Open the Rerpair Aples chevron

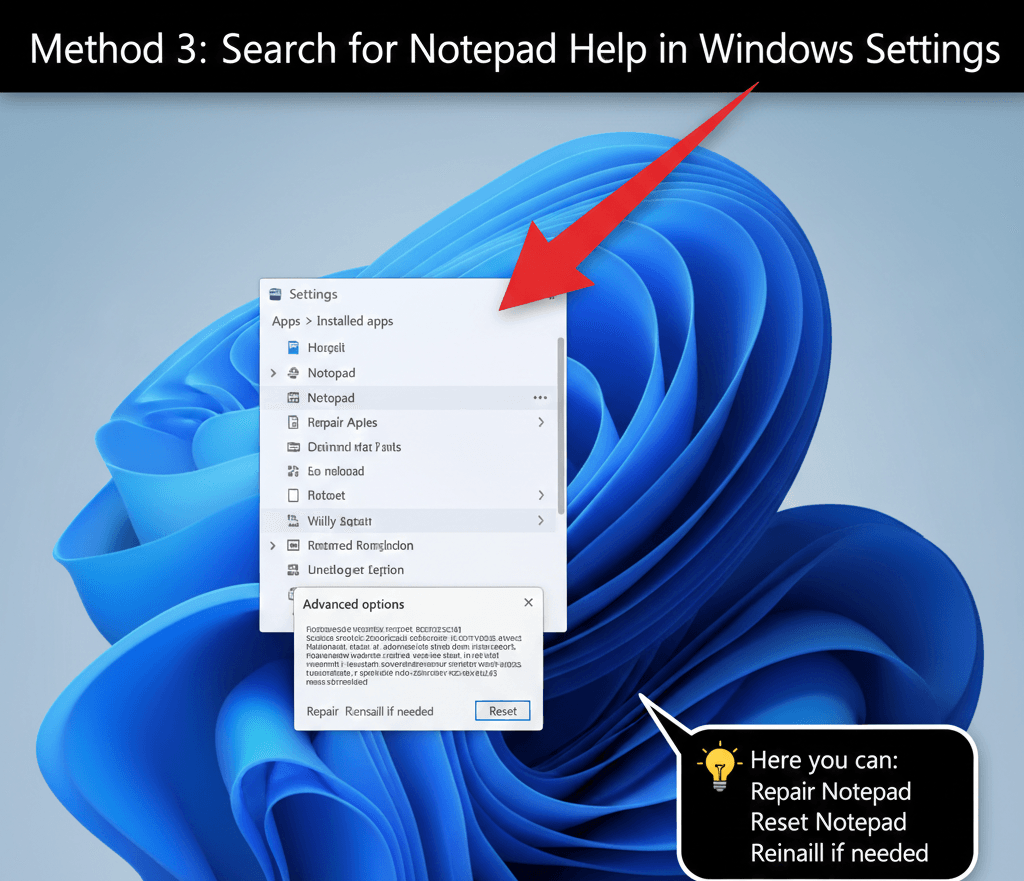(x=541, y=423)
